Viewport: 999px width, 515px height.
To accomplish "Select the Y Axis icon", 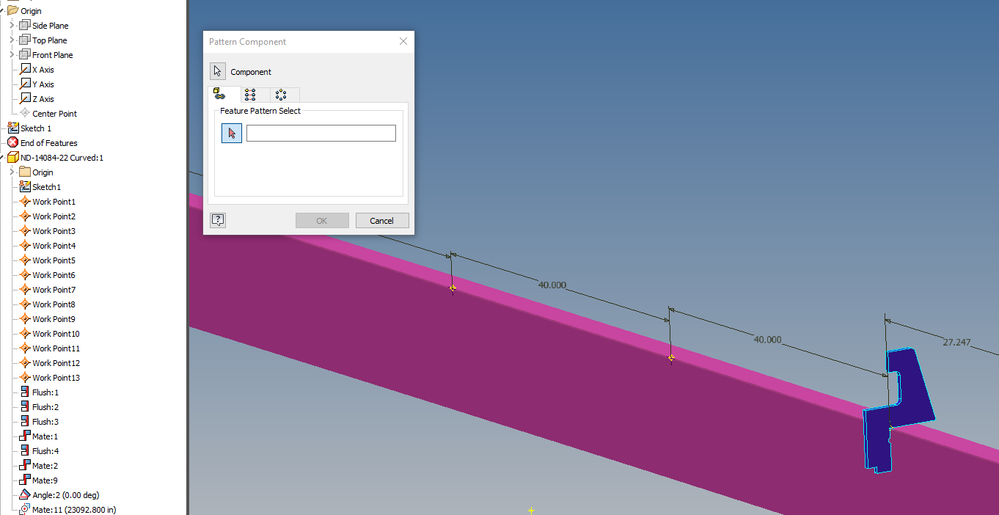I will pyautogui.click(x=25, y=84).
